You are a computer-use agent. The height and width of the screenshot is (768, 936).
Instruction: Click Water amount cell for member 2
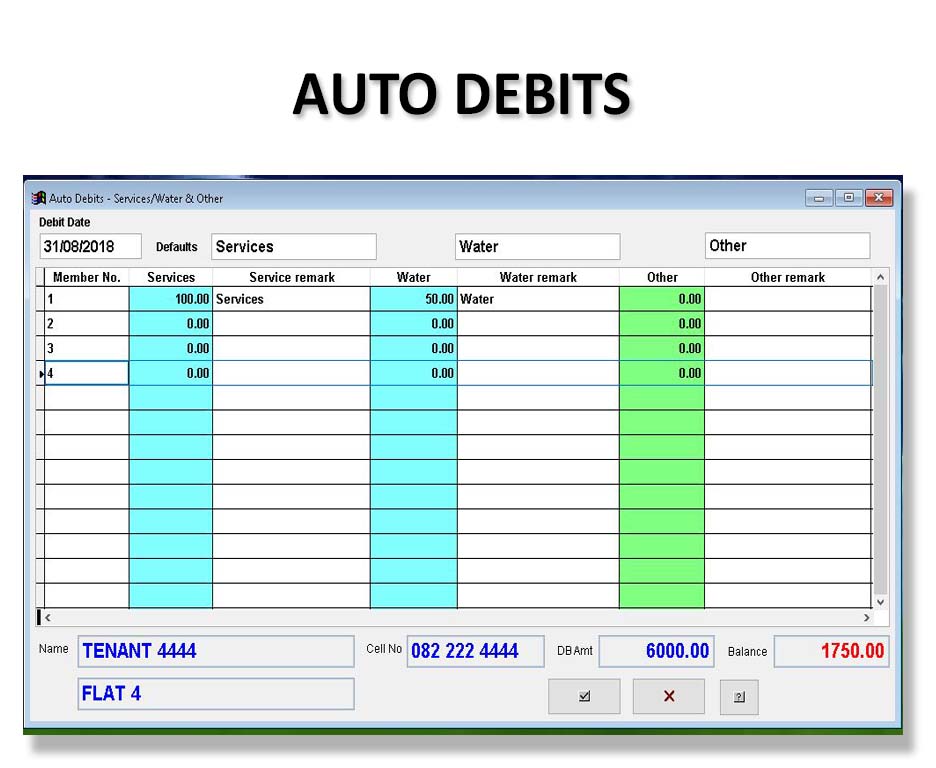(413, 324)
